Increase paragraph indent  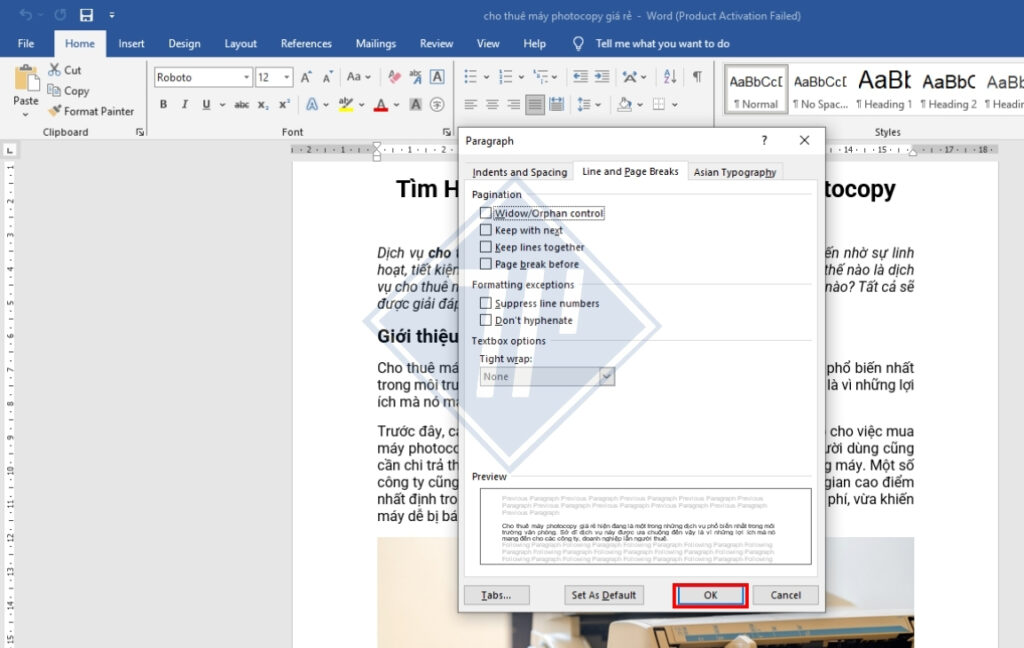pos(601,77)
